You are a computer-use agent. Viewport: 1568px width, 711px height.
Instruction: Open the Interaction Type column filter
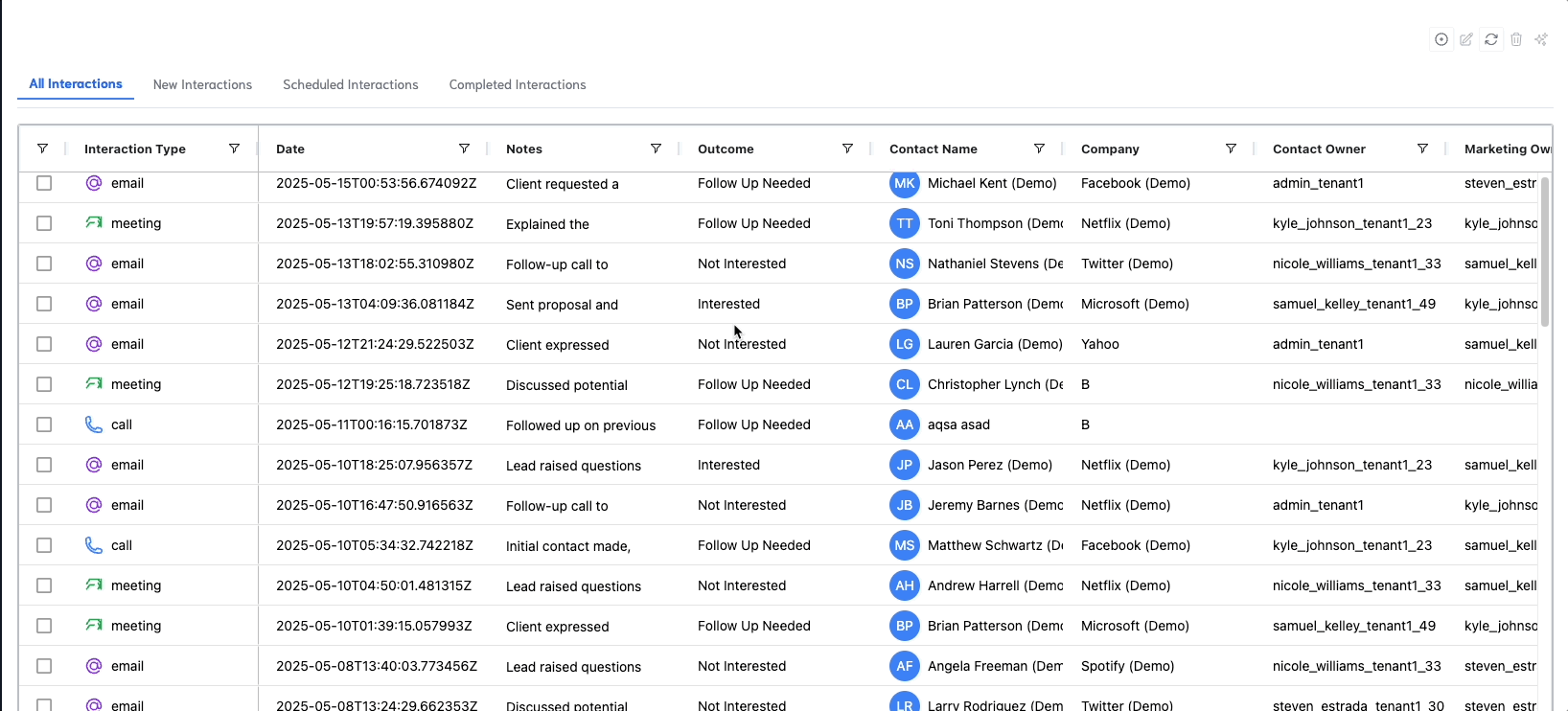[x=234, y=149]
